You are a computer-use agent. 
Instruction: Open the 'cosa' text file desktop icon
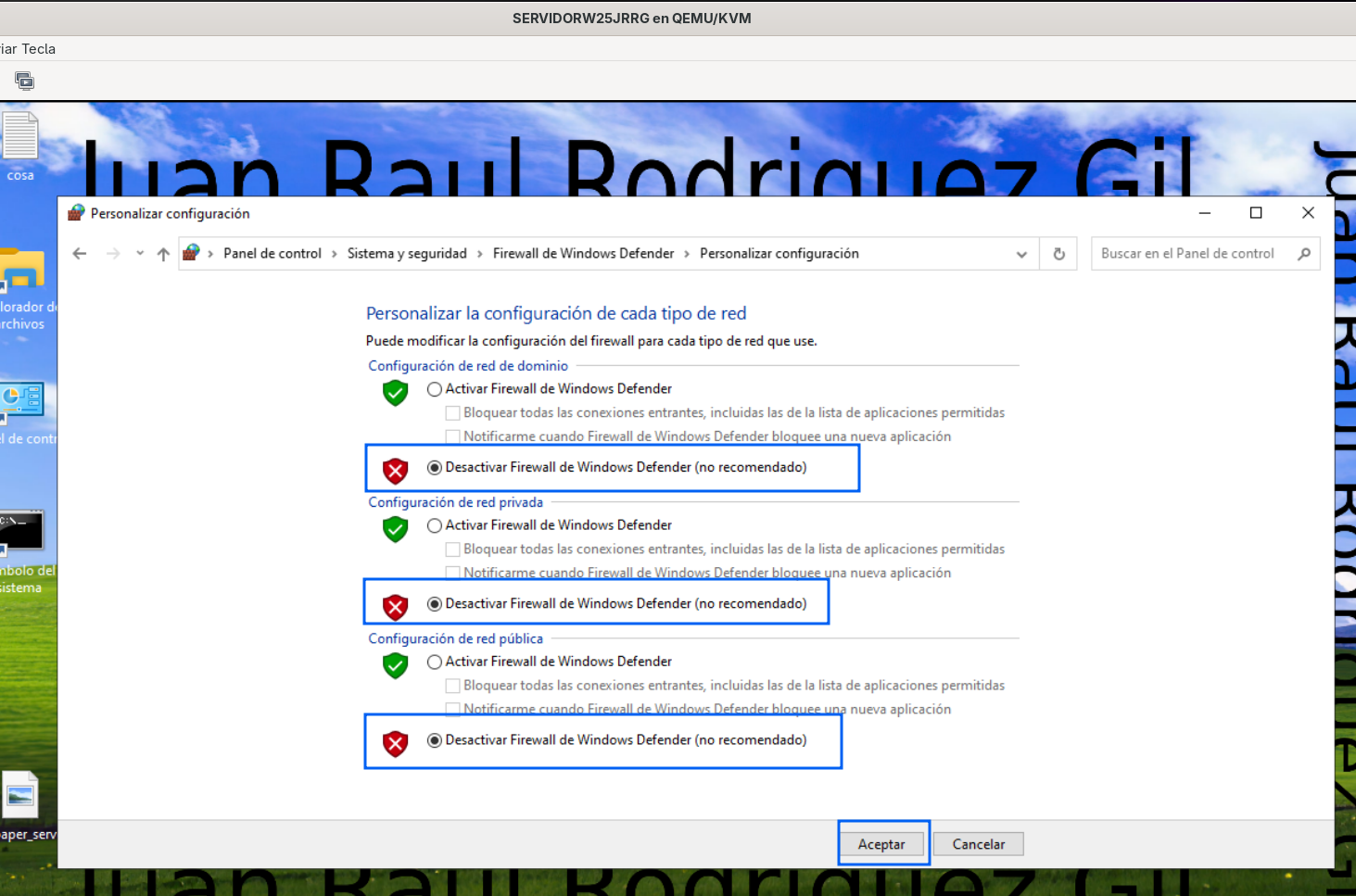(x=19, y=145)
